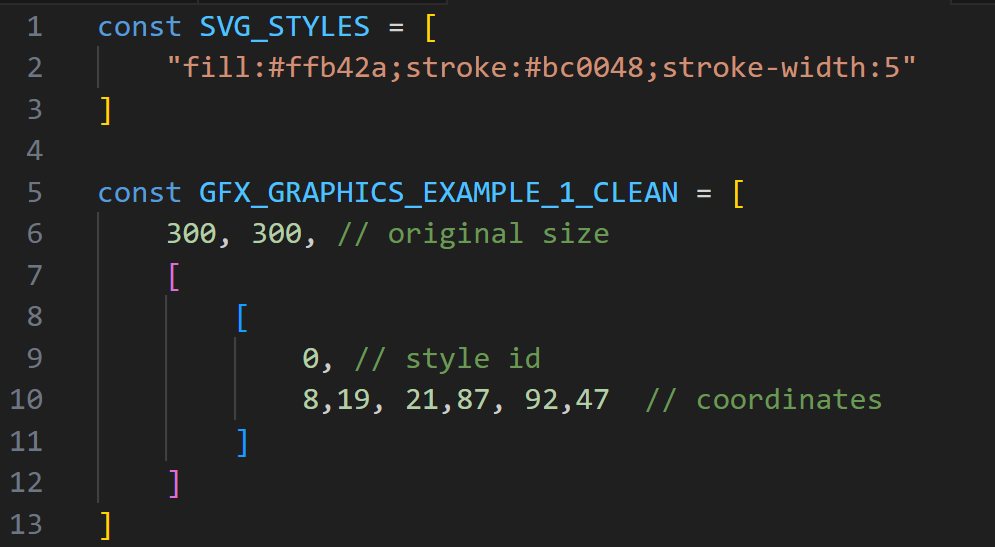Image resolution: width=995 pixels, height=547 pixels.
Task: Click line number 5 in the gutter
Action: (35, 192)
